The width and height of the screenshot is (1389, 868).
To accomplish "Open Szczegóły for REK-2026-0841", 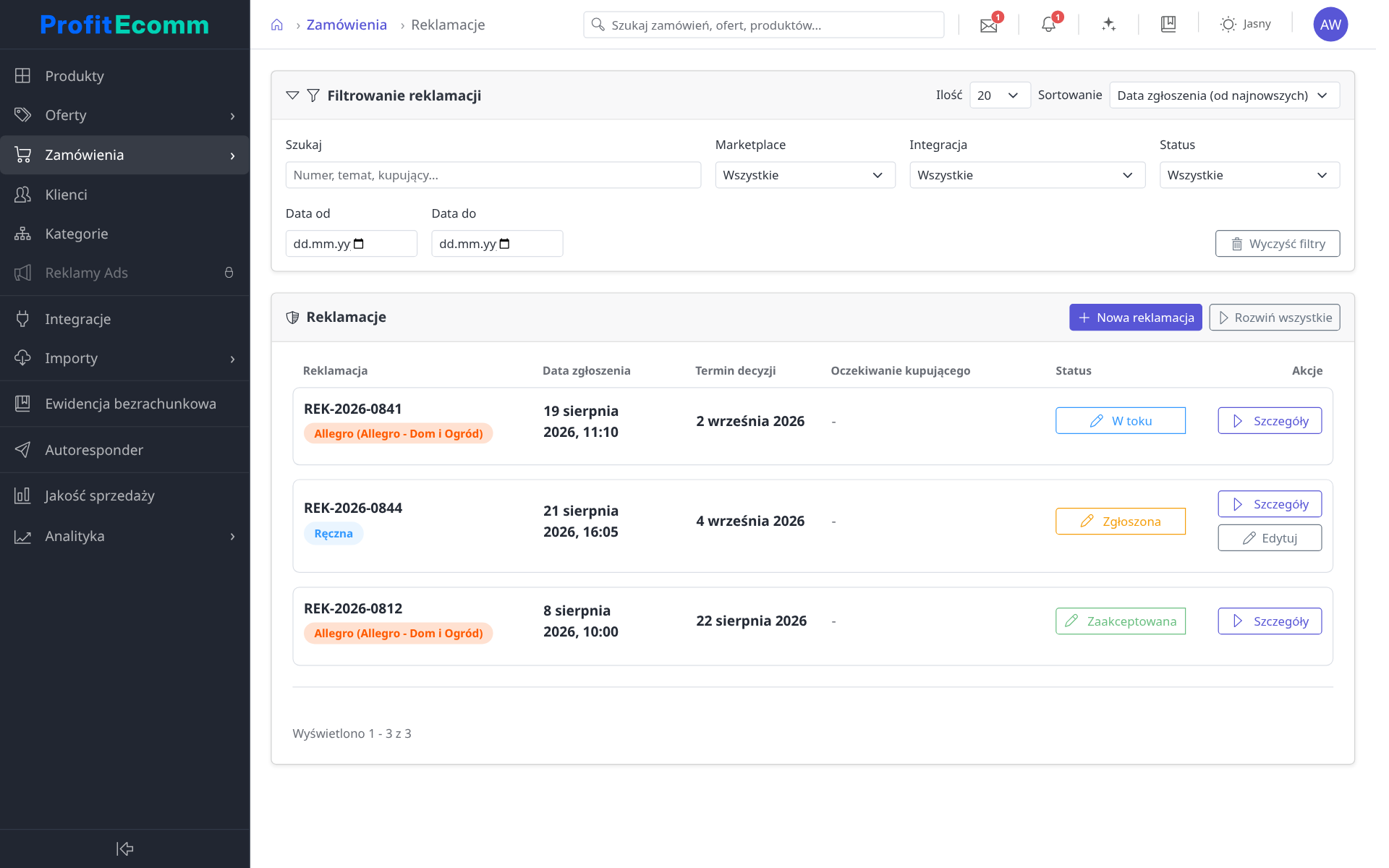I will [x=1269, y=421].
